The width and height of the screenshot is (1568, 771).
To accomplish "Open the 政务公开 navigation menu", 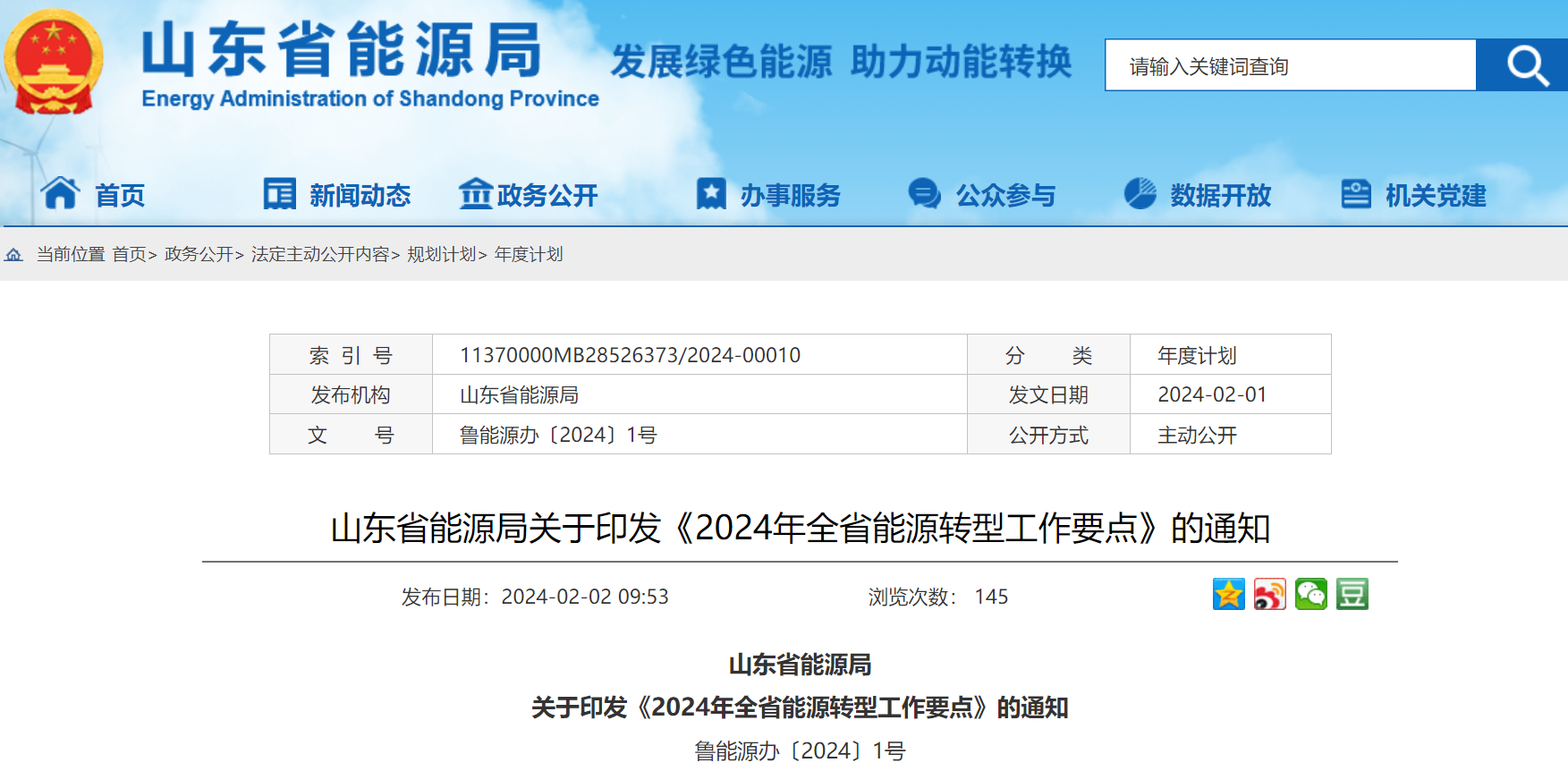I will coord(547,195).
